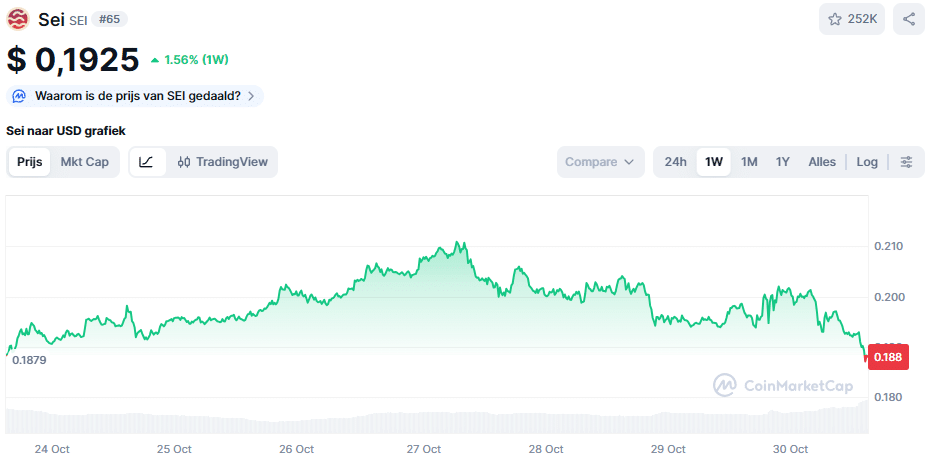Click the 27 Oct date label
The image size is (928, 456).
(424, 449)
